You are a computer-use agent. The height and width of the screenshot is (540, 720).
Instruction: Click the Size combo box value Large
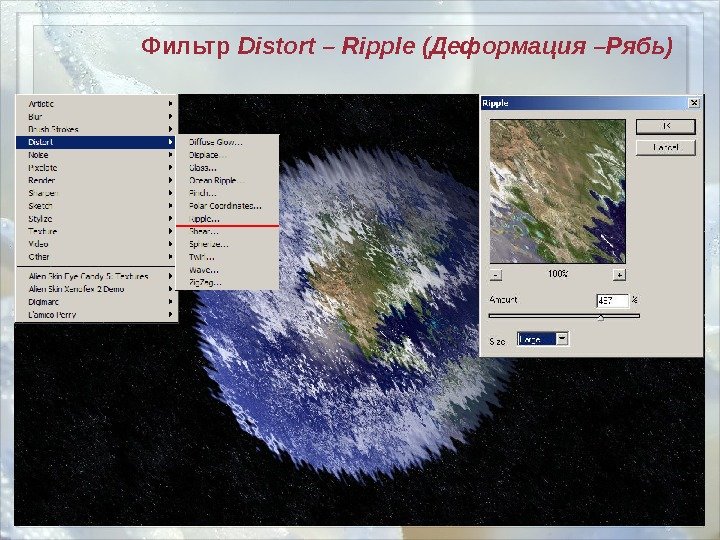pyautogui.click(x=537, y=339)
